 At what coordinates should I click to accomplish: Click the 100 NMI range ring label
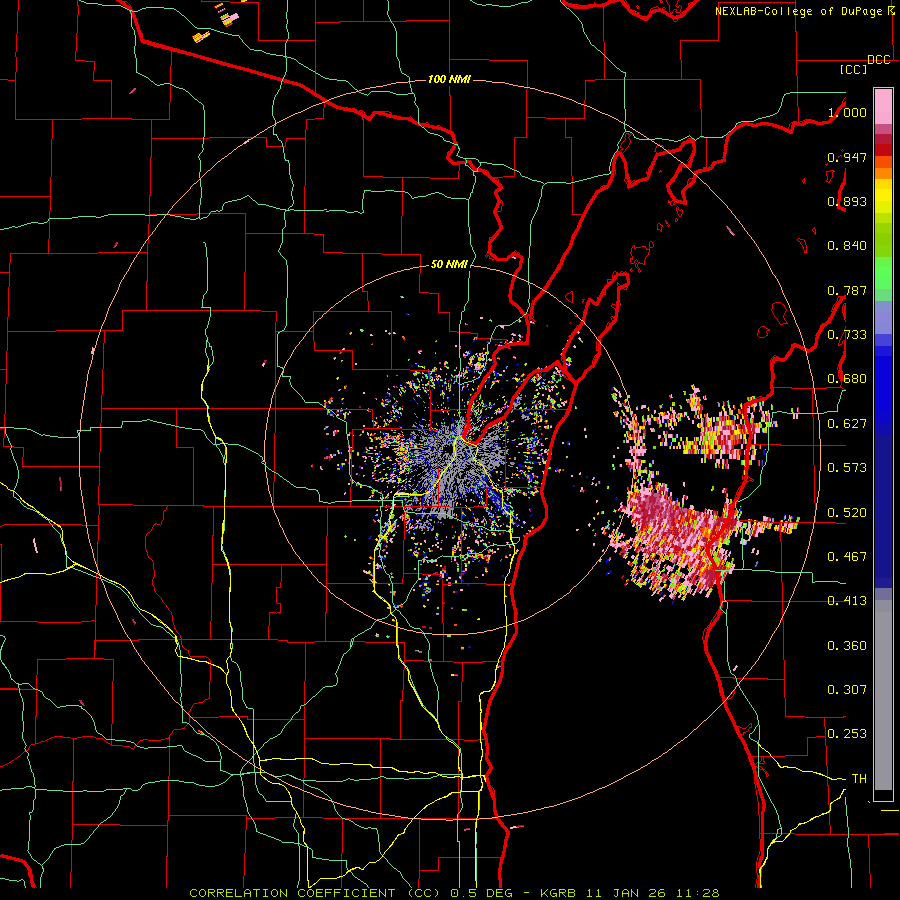point(449,79)
